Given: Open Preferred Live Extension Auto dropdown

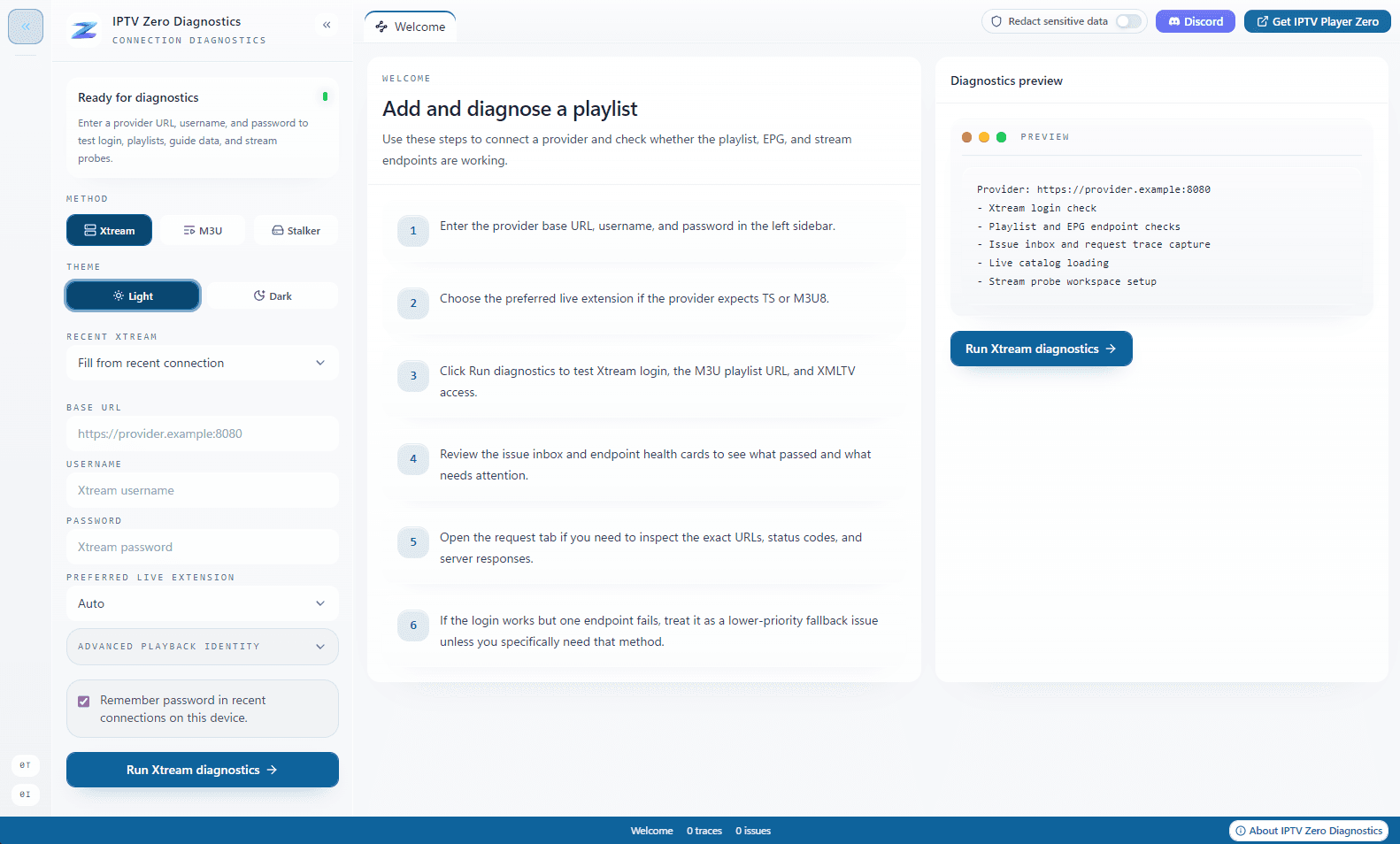Looking at the screenshot, I should 202,603.
